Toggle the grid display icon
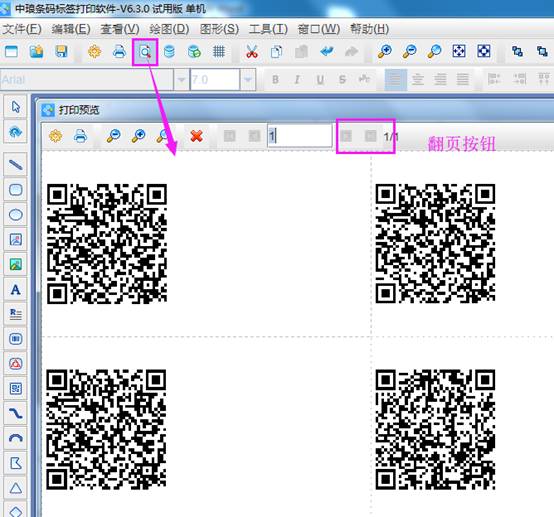Viewport: 554px width, 517px height. (x=219, y=52)
